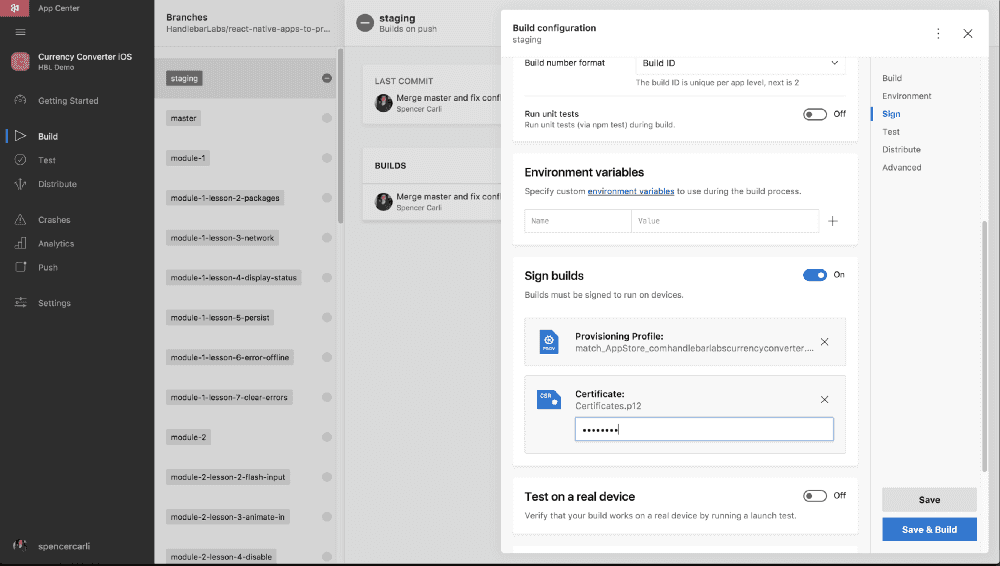Select Build in the sidebar
Image resolution: width=1000 pixels, height=566 pixels.
click(x=48, y=137)
